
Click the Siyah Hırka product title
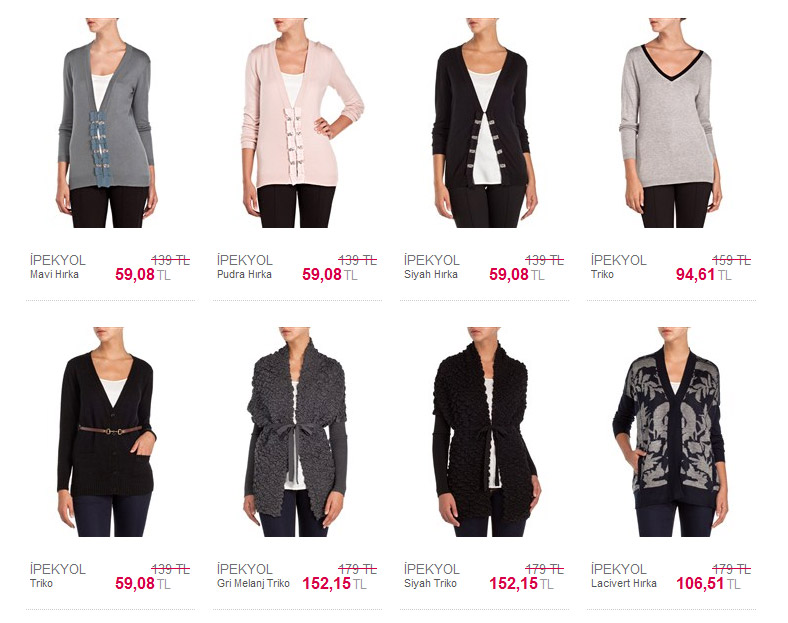[431, 274]
